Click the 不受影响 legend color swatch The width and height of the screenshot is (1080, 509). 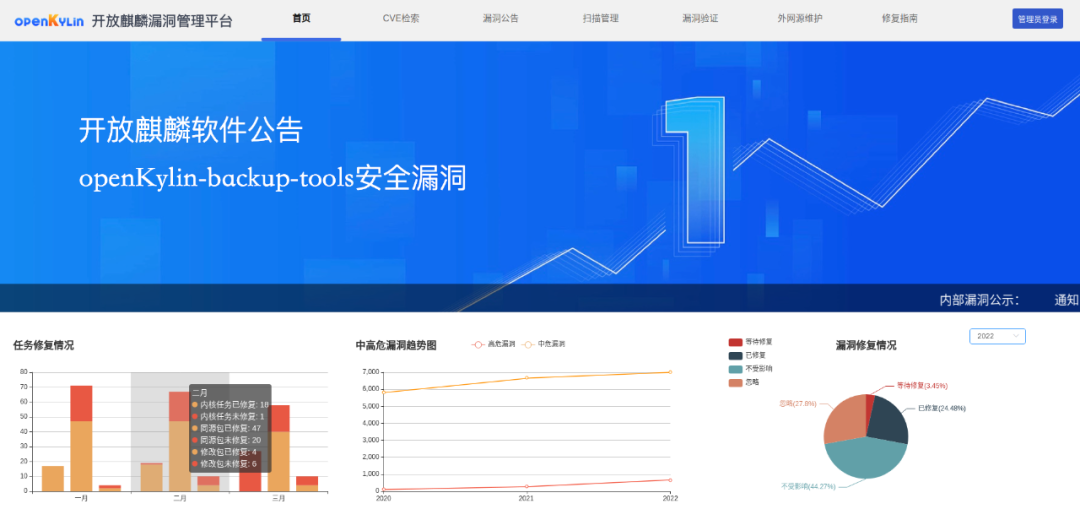pos(736,369)
